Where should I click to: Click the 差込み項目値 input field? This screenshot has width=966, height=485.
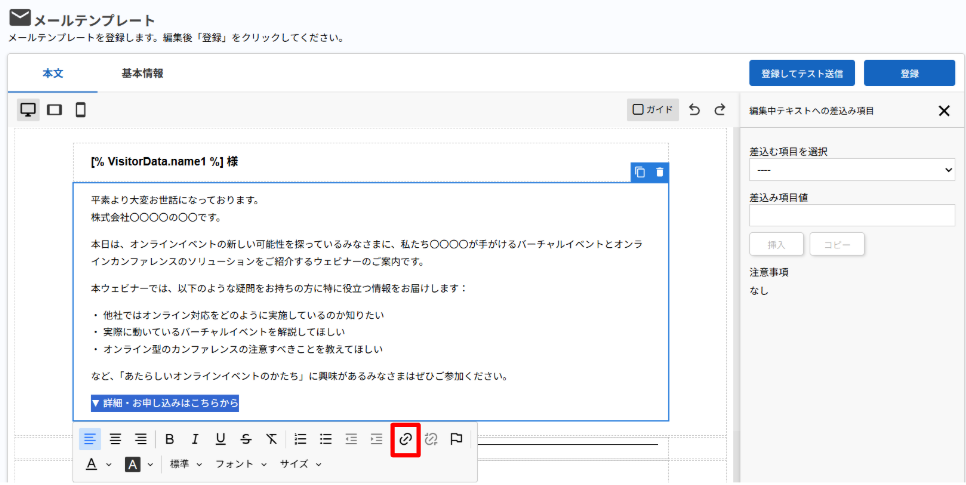852,216
